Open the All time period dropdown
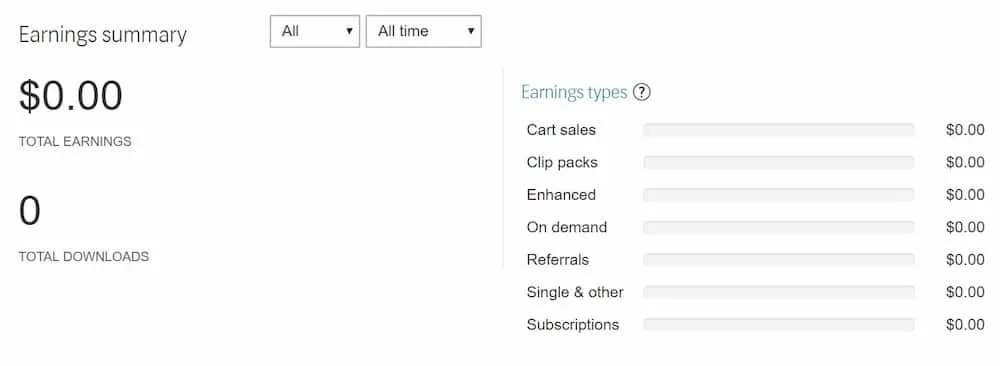This screenshot has height=366, width=1000. 423,31
